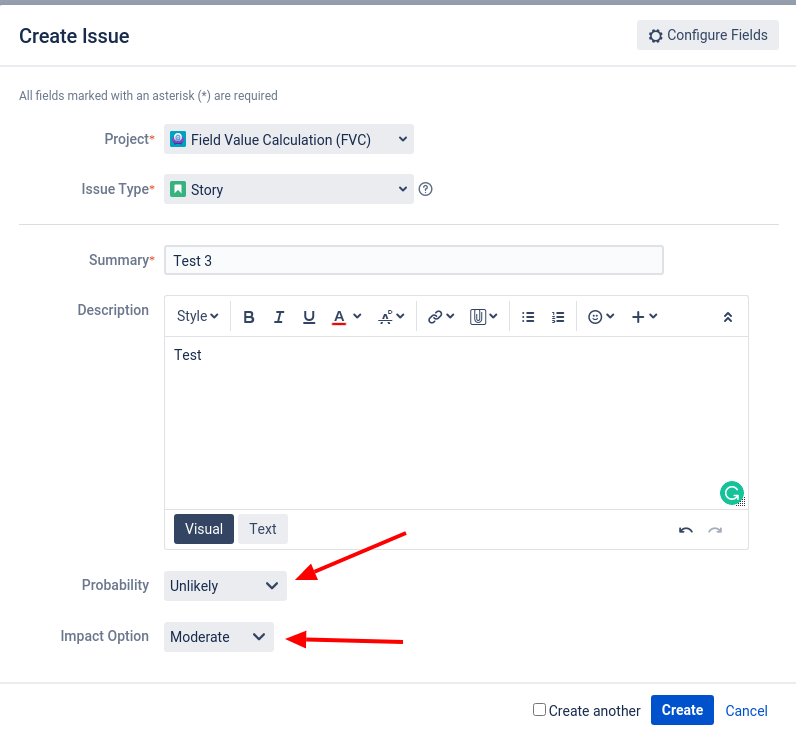Open the emoji picker

601,317
